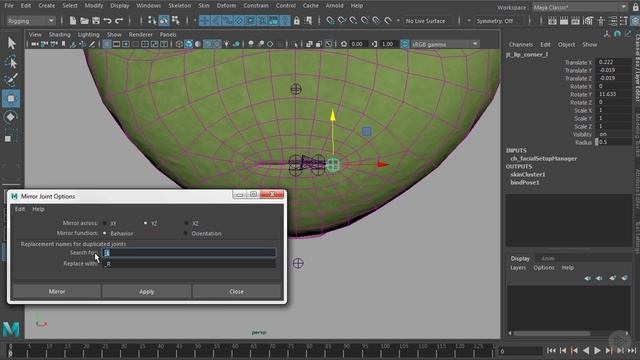Select Behavior mirror function
This screenshot has height=360, width=640.
[x=105, y=233]
